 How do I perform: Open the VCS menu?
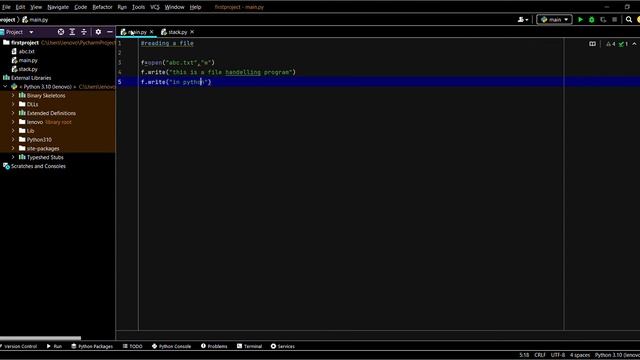click(x=155, y=7)
